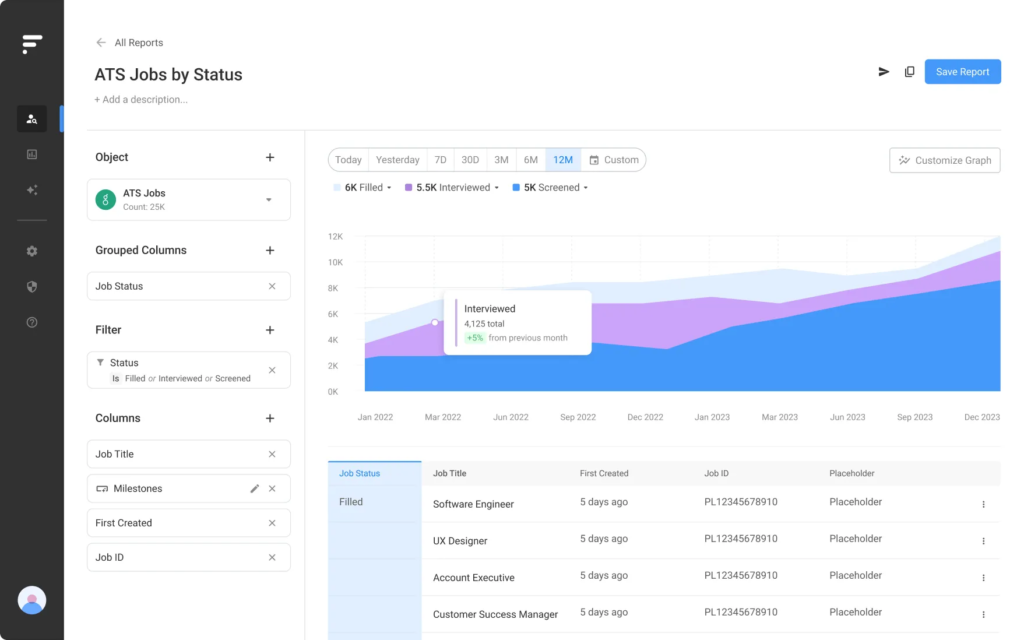Click the send report arrow icon
This screenshot has width=1024, height=640.
pos(883,71)
